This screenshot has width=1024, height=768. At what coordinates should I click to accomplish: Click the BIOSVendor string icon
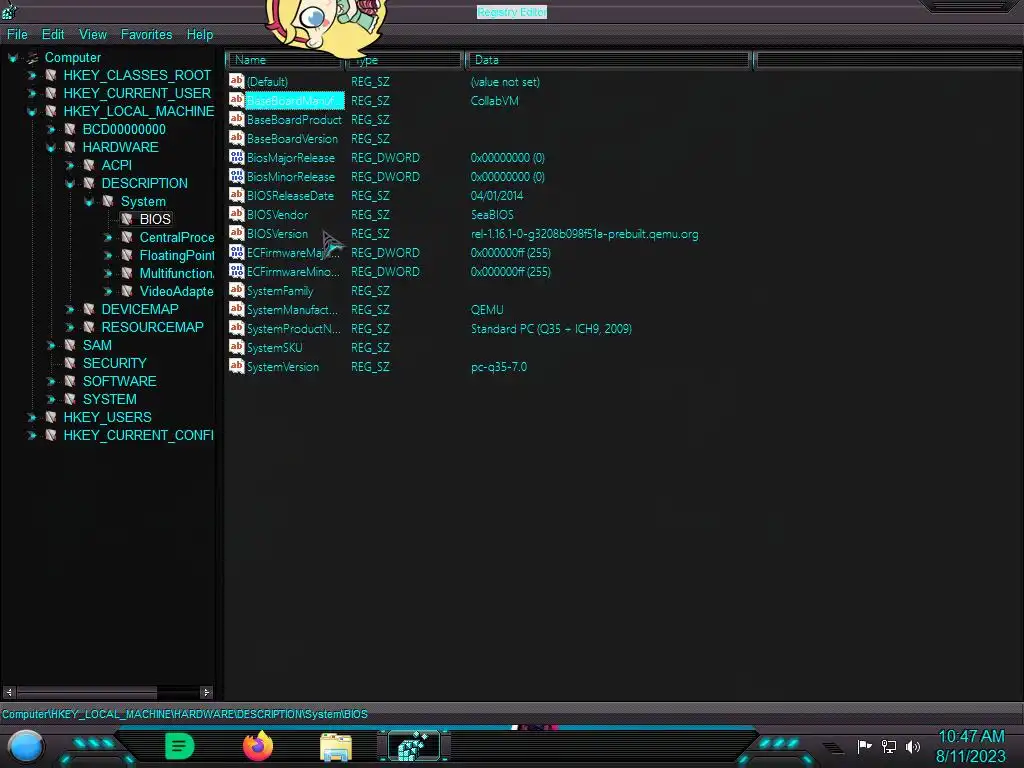click(236, 214)
